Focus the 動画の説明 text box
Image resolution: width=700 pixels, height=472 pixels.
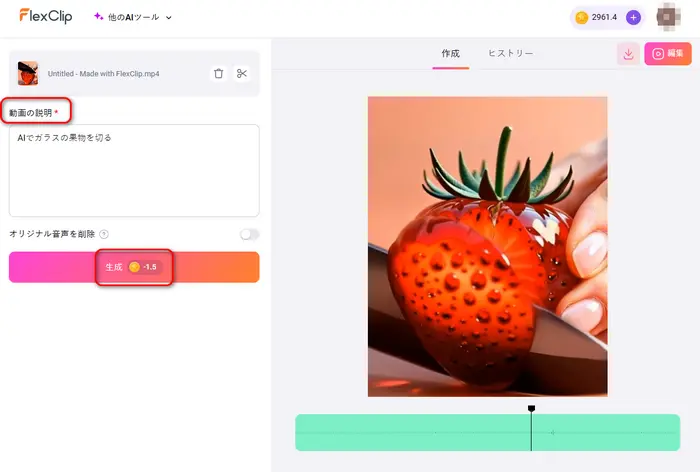pyautogui.click(x=134, y=171)
